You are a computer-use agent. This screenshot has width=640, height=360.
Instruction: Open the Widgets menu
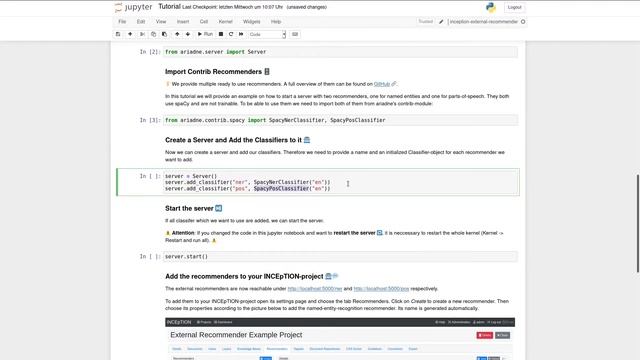(251, 22)
